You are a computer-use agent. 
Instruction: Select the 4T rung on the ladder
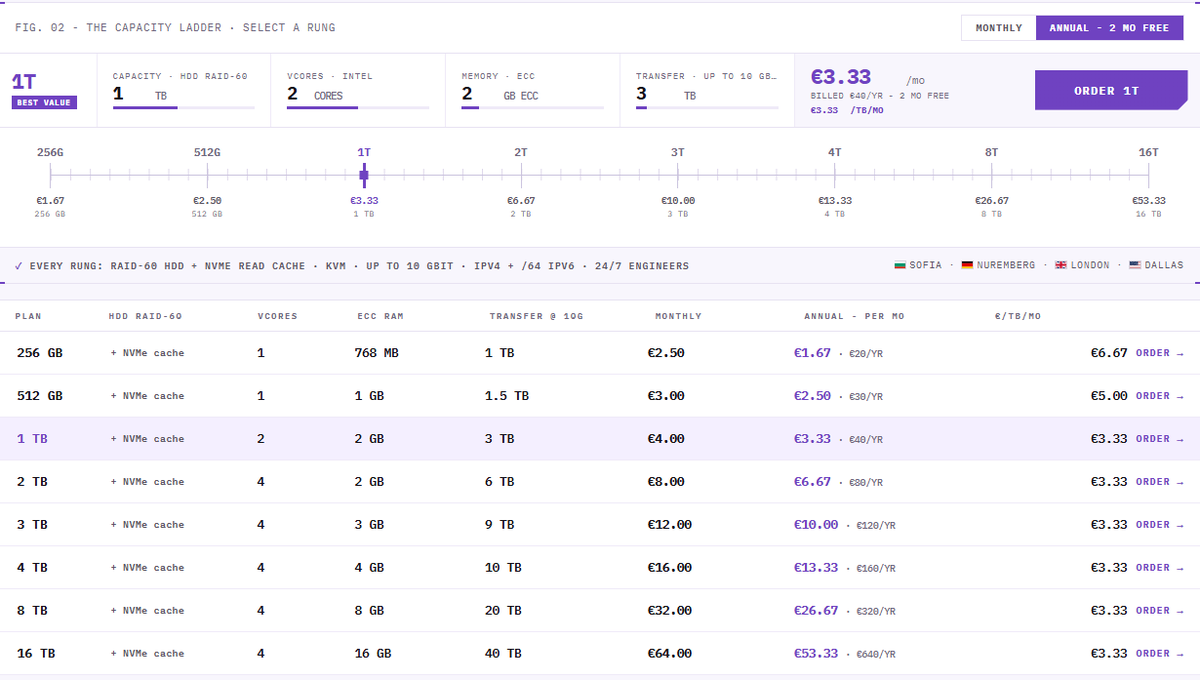[x=835, y=152]
